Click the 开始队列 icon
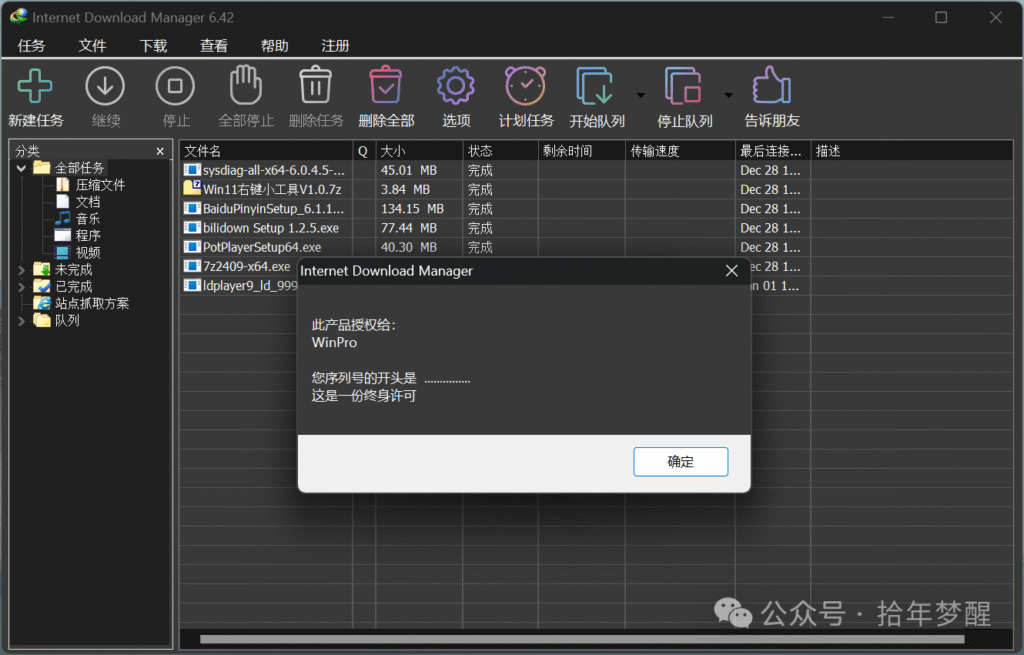 [594, 86]
